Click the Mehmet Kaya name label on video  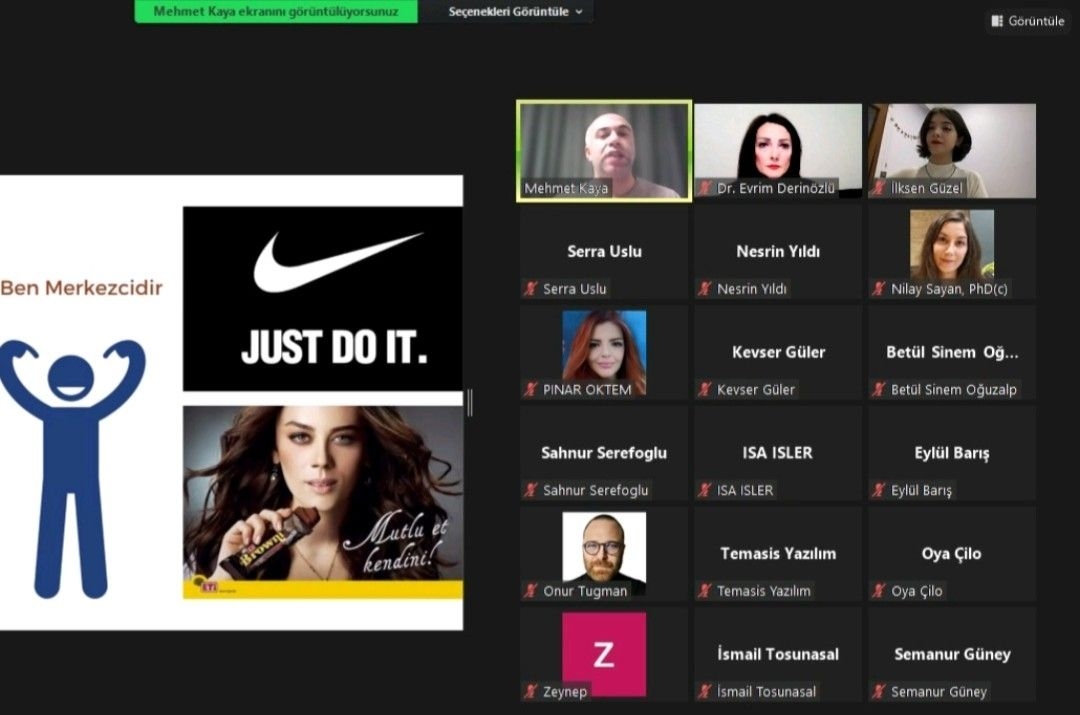[x=566, y=188]
